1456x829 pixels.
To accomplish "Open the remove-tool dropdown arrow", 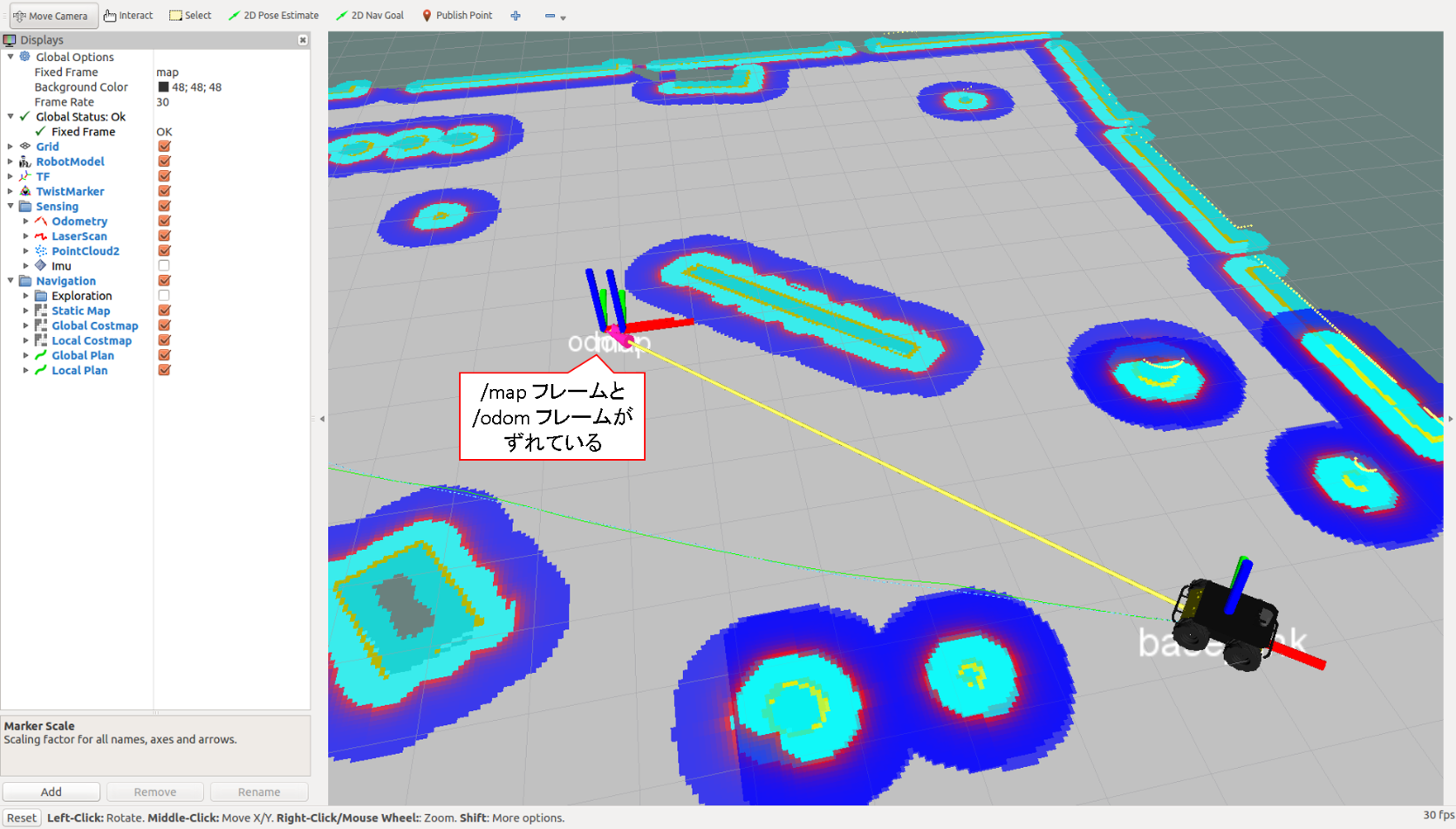I will (x=564, y=17).
